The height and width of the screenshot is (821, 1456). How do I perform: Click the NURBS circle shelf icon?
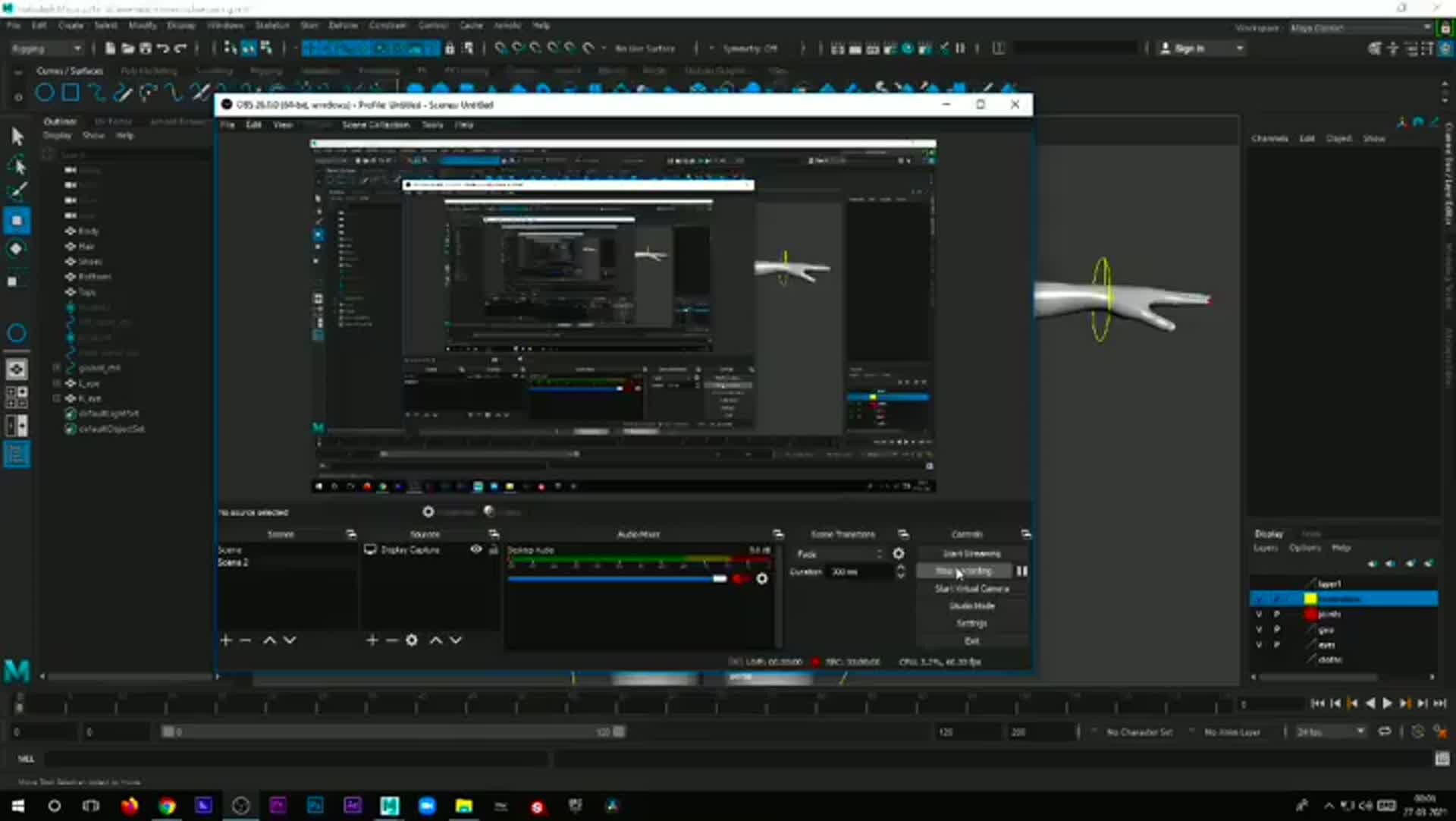pos(45,93)
